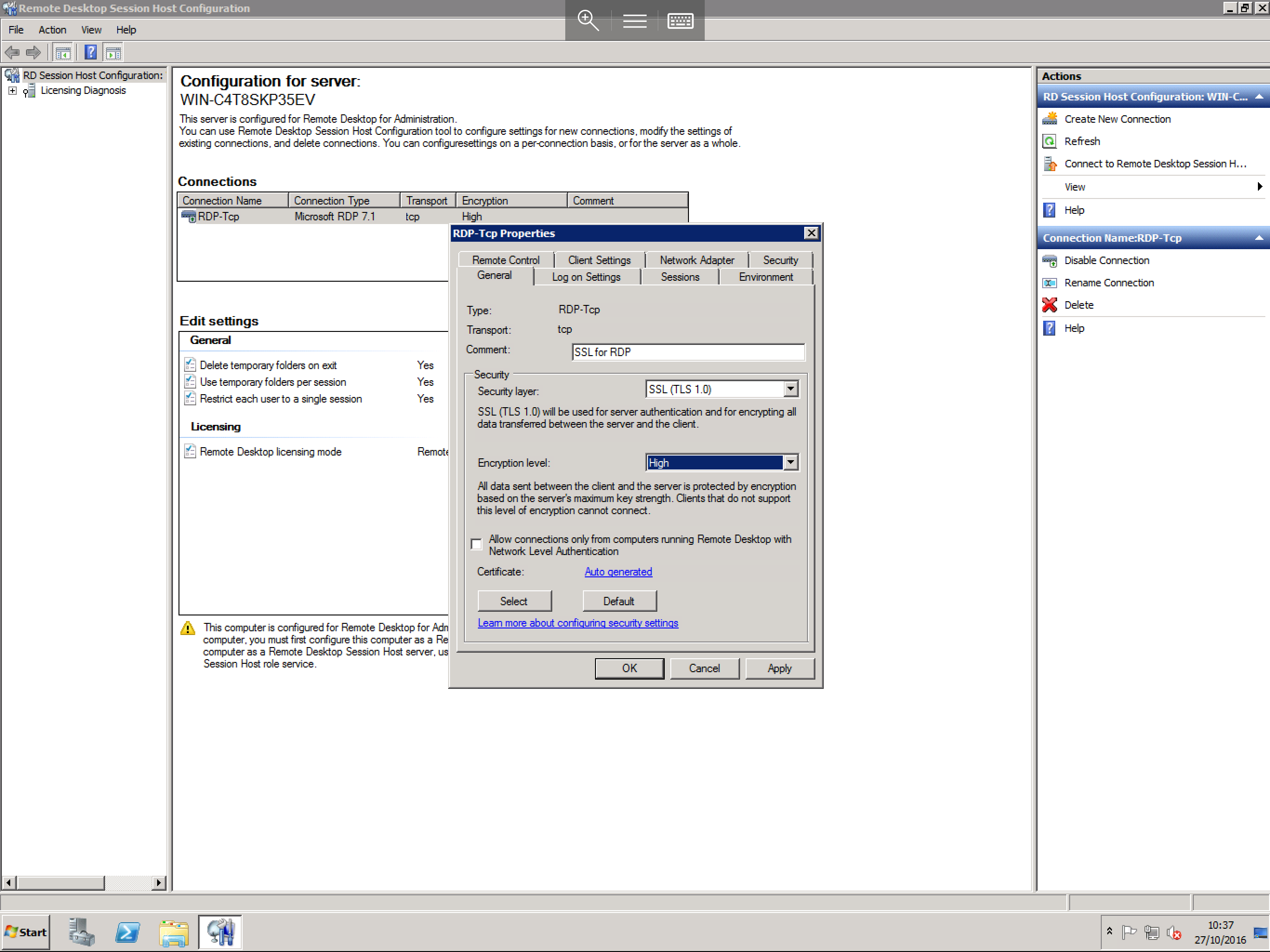
Task: Click the Remote Control tab
Action: [504, 259]
